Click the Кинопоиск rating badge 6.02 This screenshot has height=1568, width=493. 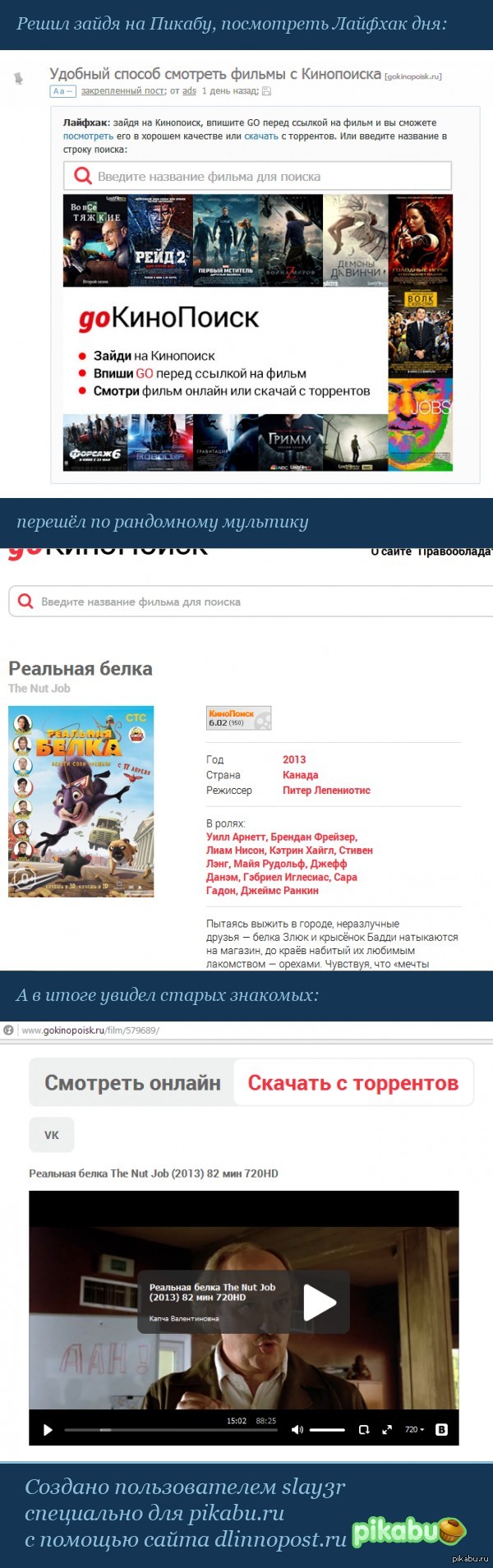pyautogui.click(x=238, y=718)
